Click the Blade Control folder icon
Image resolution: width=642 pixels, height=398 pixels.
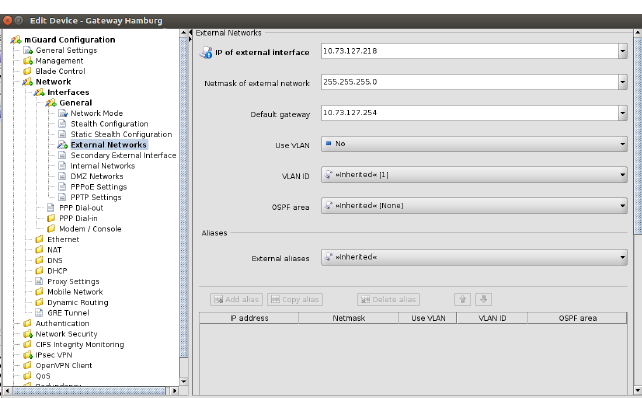click(x=27, y=71)
